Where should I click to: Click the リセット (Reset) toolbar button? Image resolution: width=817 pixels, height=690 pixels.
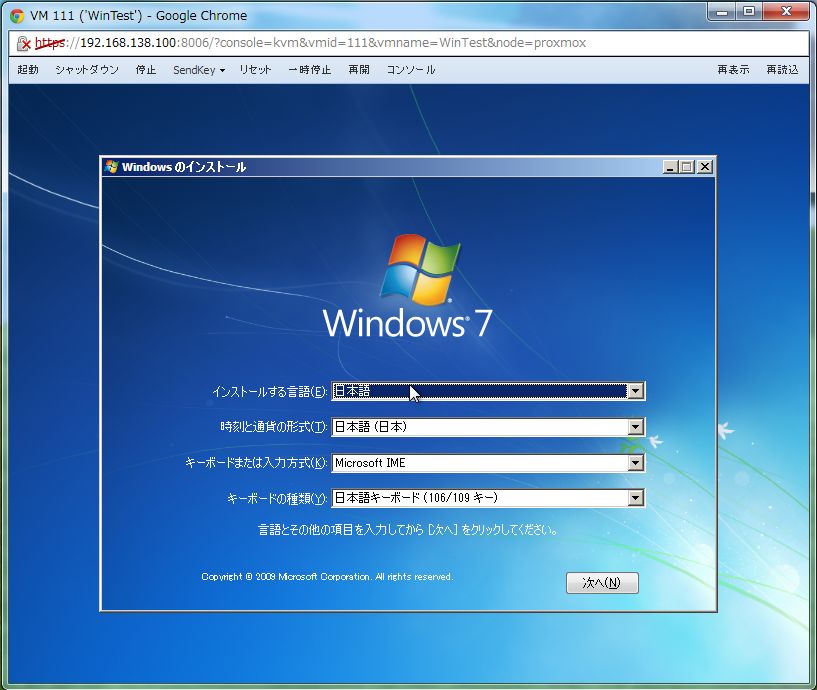point(255,70)
